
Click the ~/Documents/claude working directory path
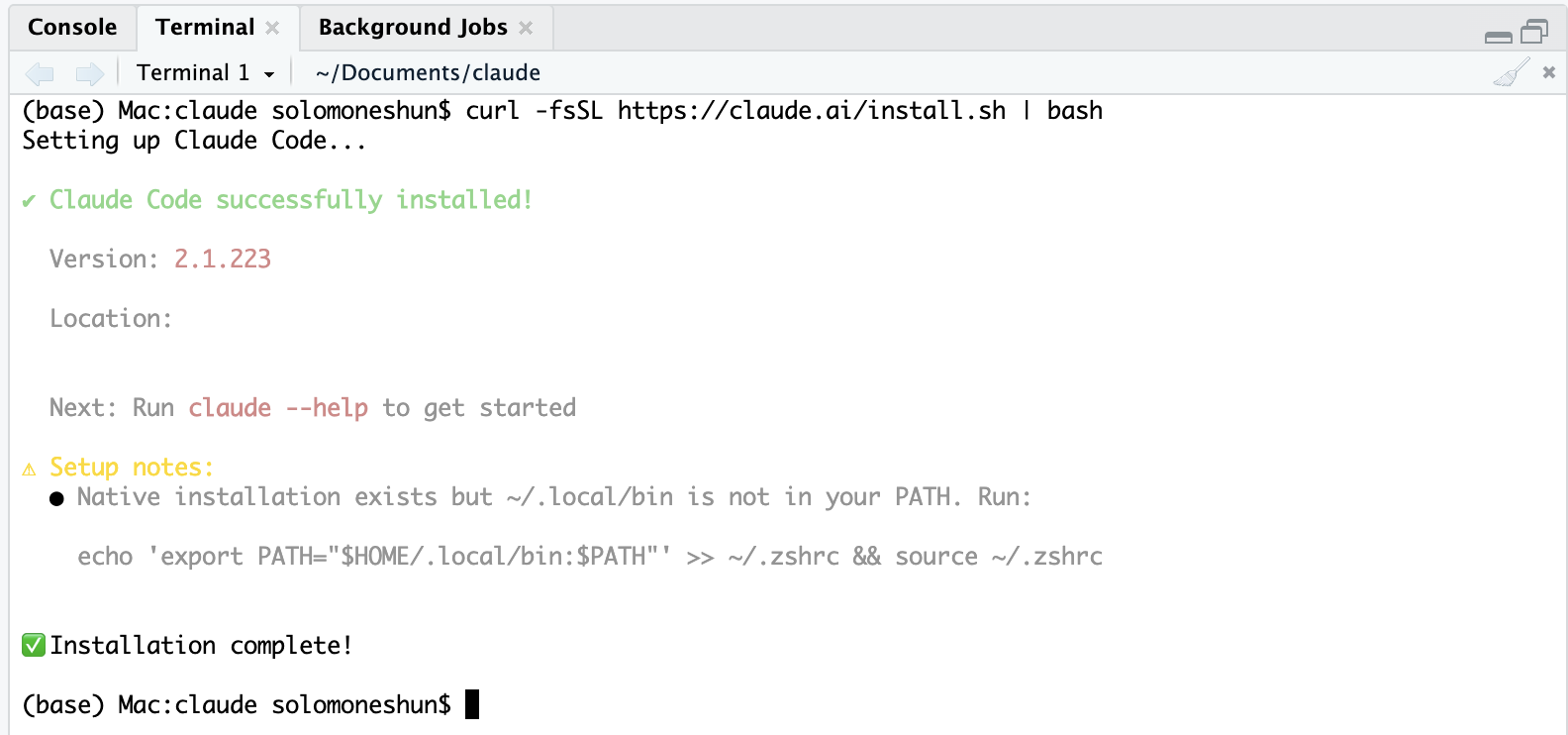click(x=428, y=72)
